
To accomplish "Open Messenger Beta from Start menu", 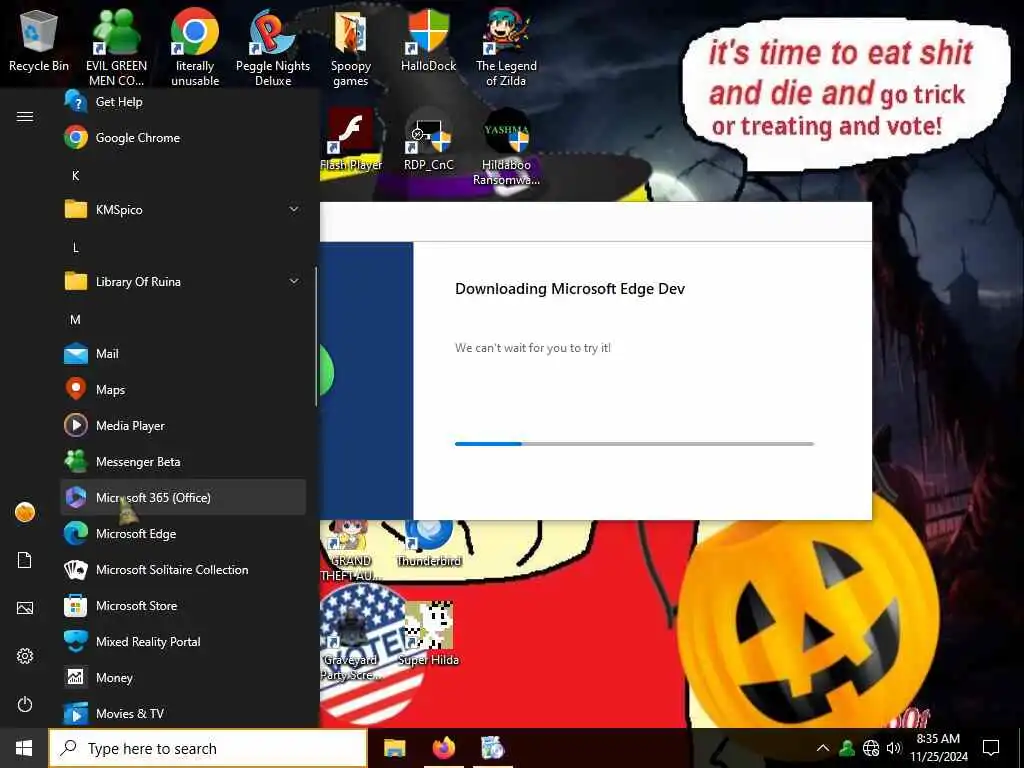I will 183,462.
